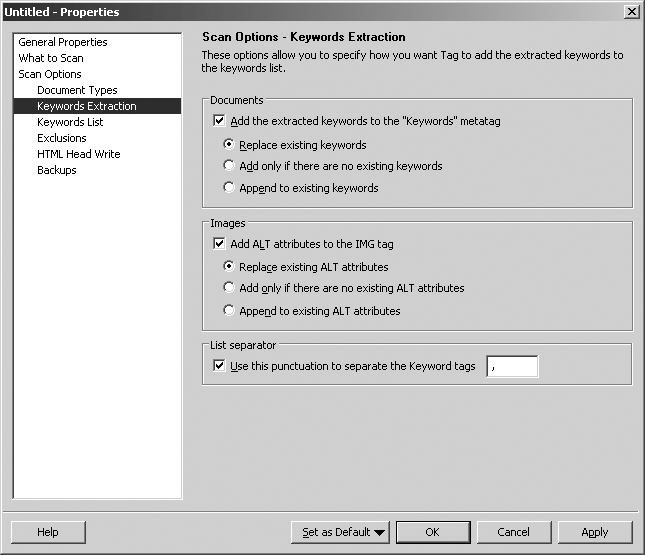645x555 pixels.
Task: Go to What to Scan section
Action: pyautogui.click(x=51, y=58)
